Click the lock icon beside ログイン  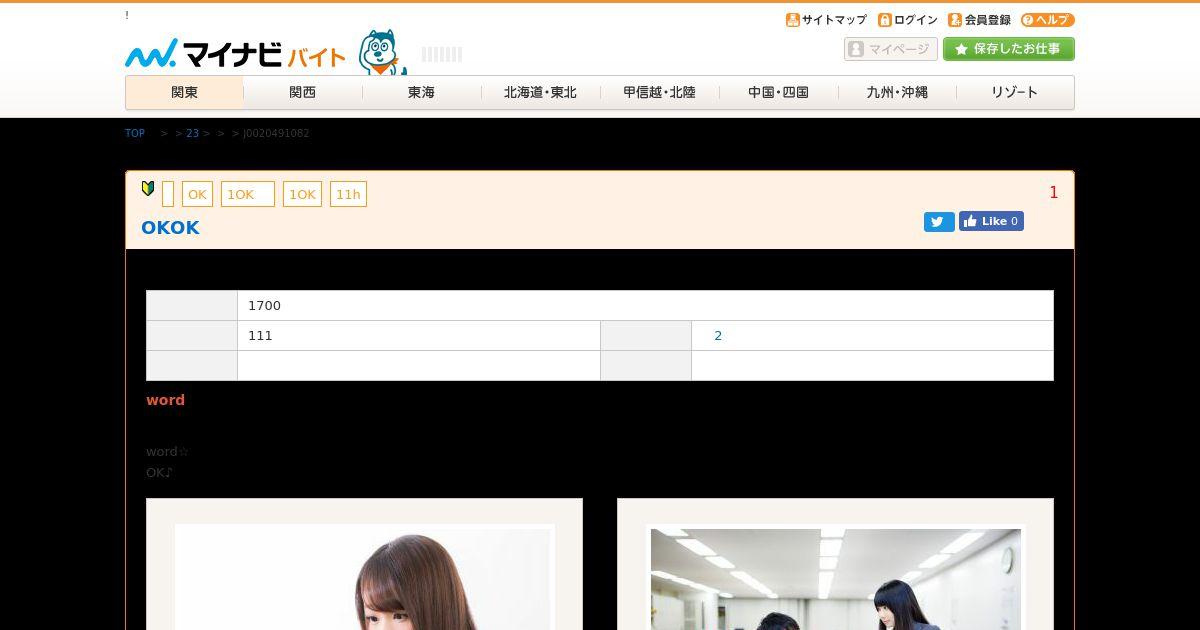(x=885, y=20)
